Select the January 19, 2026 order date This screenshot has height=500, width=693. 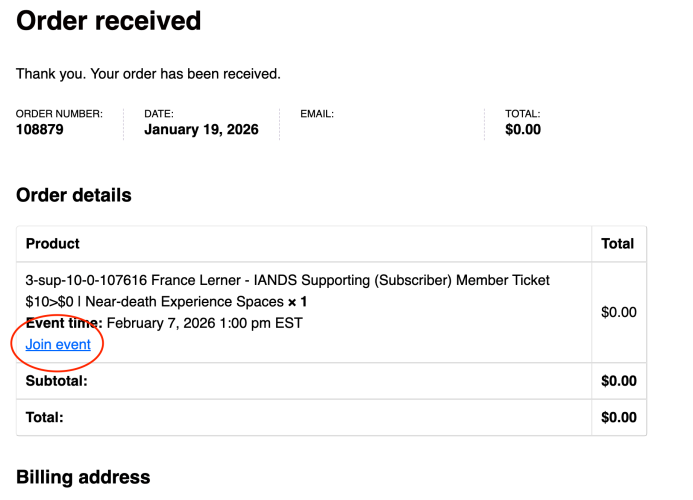tap(201, 130)
